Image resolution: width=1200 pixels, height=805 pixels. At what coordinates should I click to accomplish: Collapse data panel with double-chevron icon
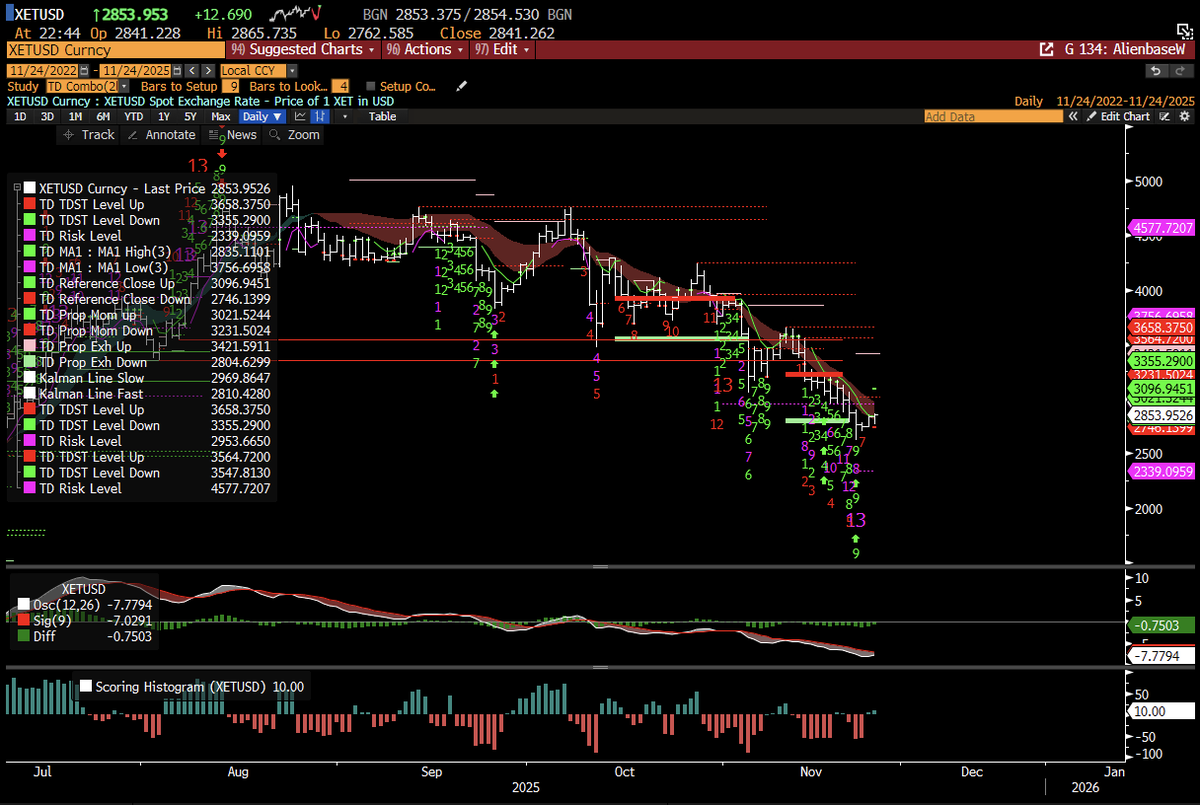pos(1073,116)
